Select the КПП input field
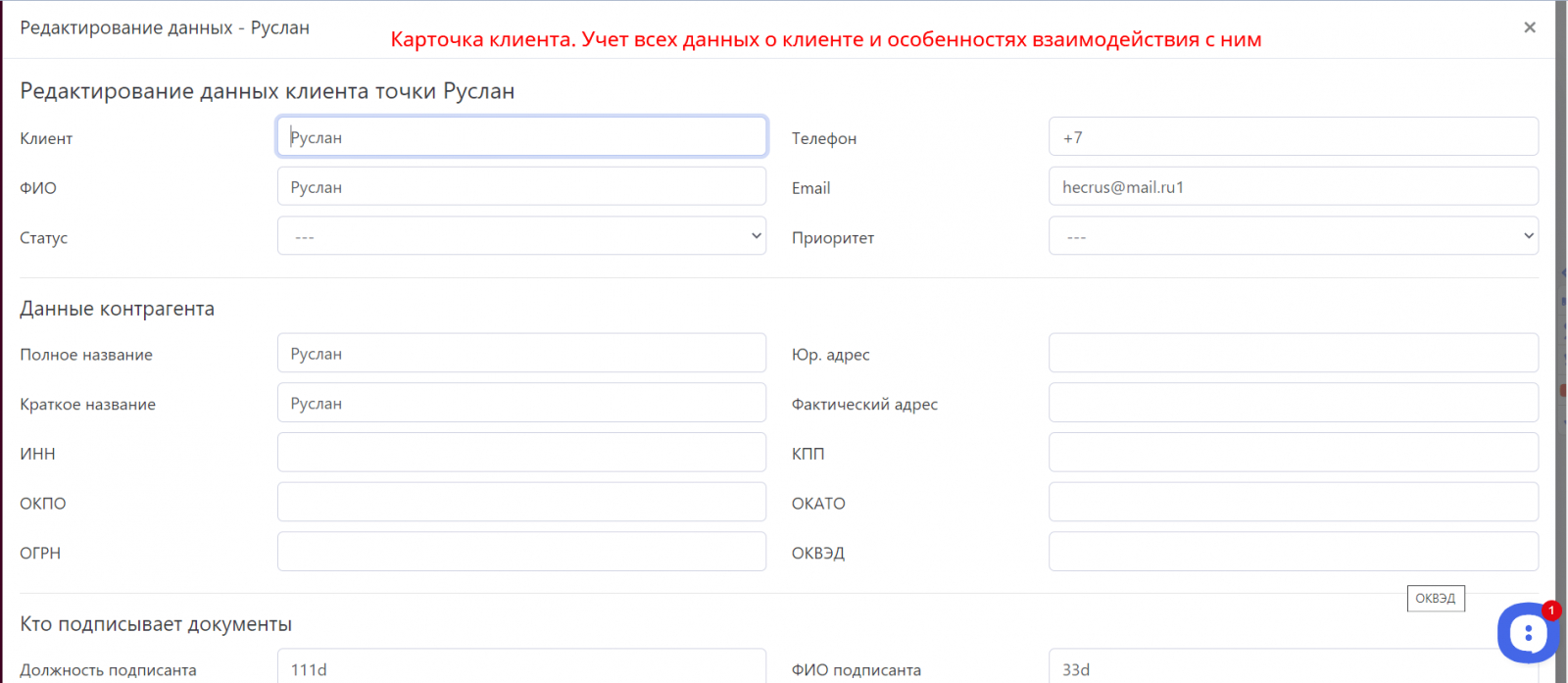Image resolution: width=1568 pixels, height=683 pixels. tap(1293, 453)
